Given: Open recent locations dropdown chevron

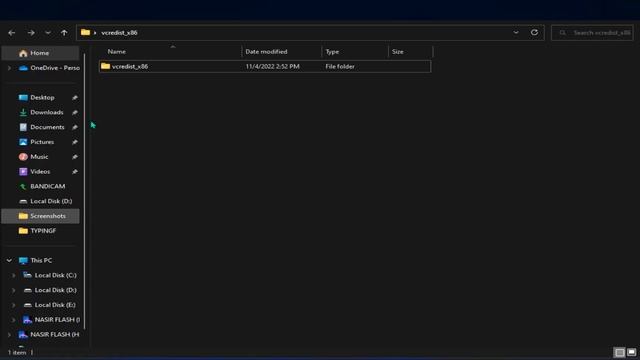Looking at the screenshot, I should (48, 33).
